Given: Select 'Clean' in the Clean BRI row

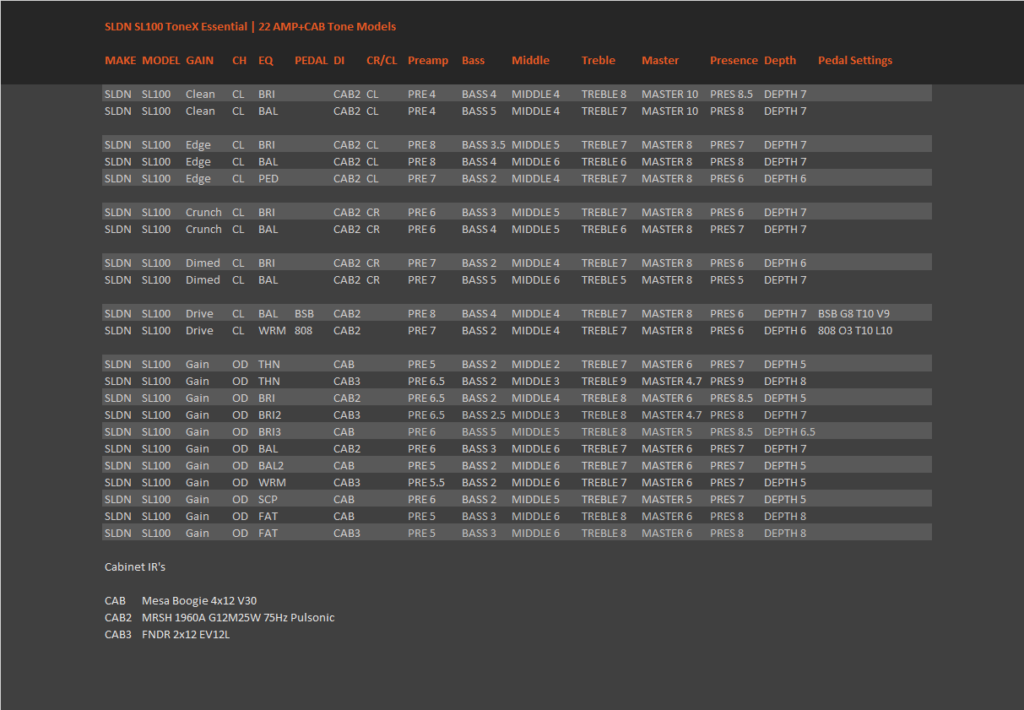Looking at the screenshot, I should (200, 94).
